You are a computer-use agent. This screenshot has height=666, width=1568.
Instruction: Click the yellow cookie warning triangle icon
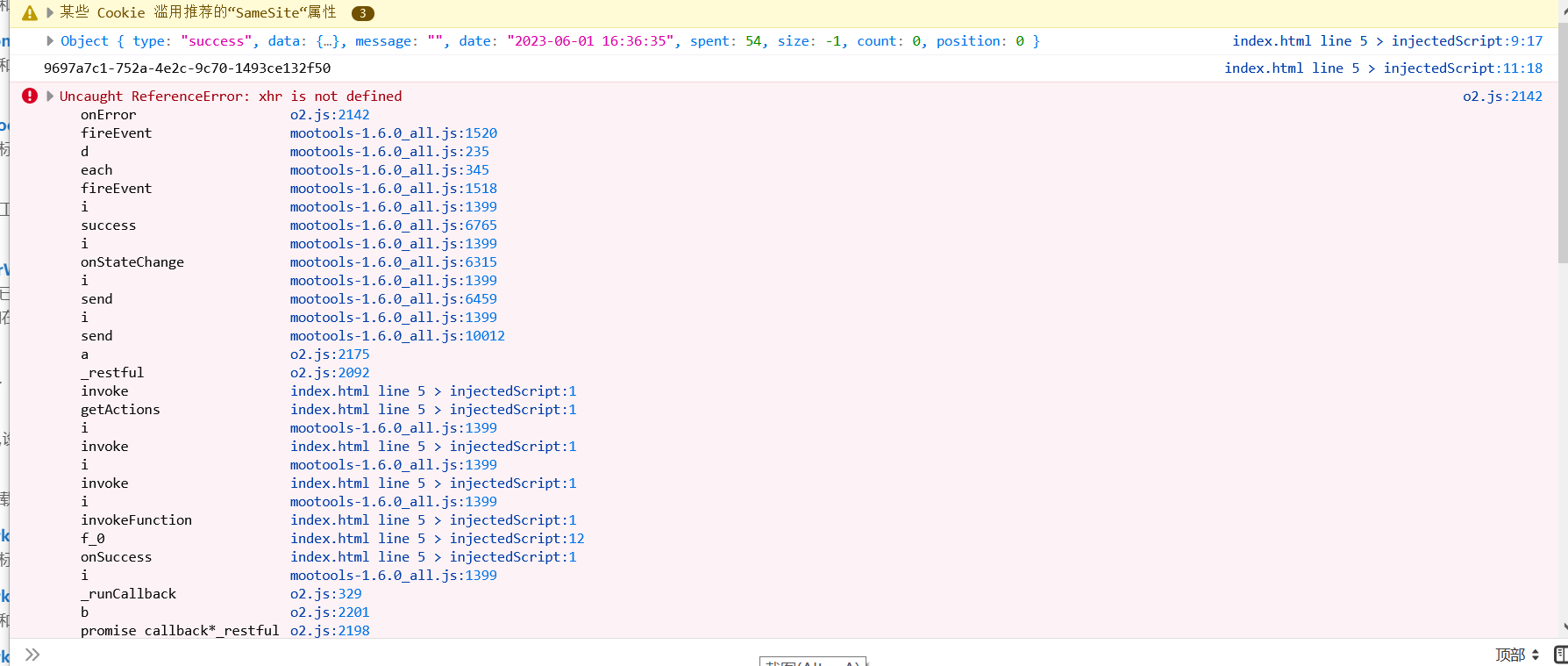click(30, 13)
